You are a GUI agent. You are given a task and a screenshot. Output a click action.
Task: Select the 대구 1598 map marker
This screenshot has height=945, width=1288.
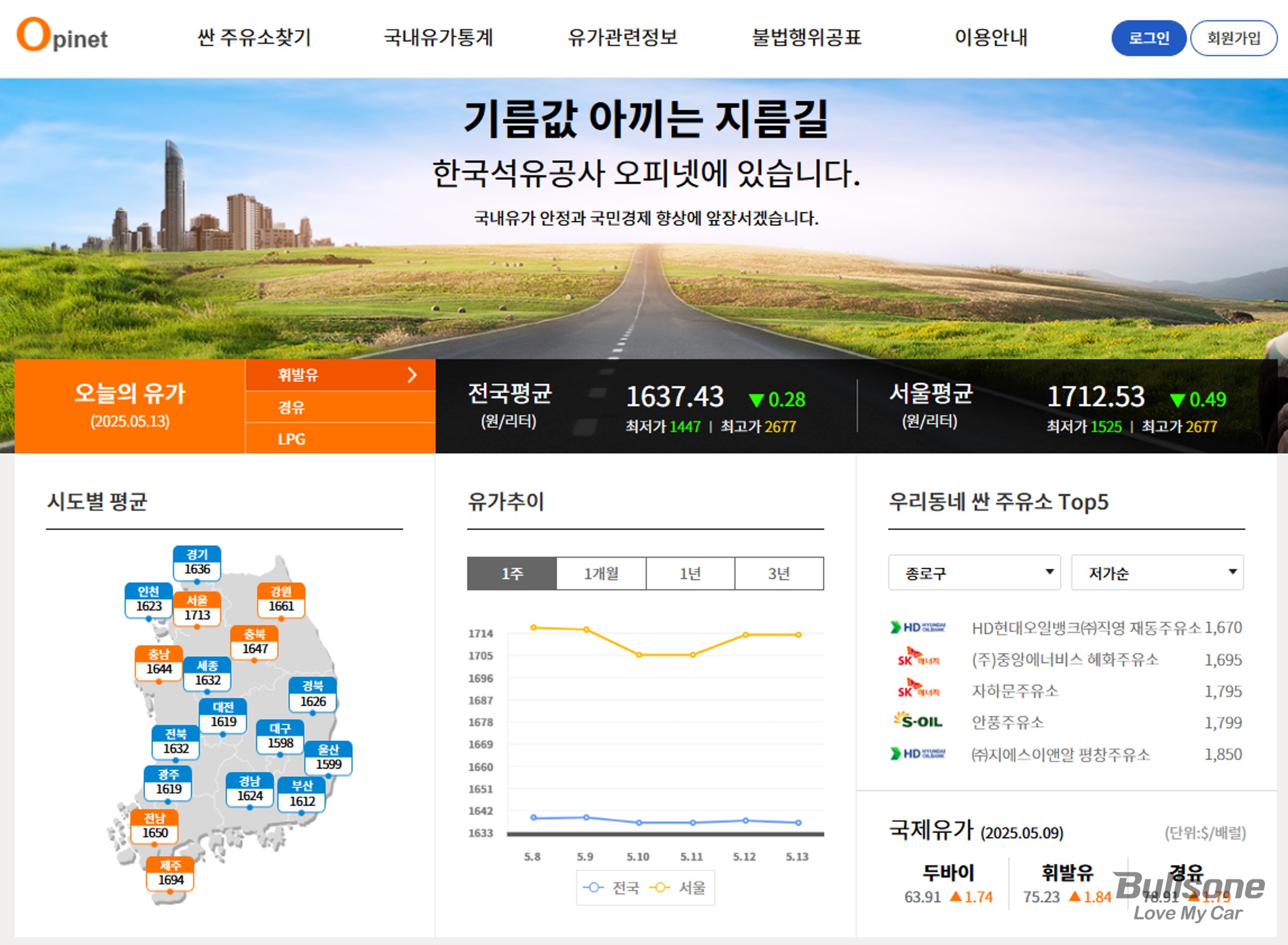tap(280, 736)
